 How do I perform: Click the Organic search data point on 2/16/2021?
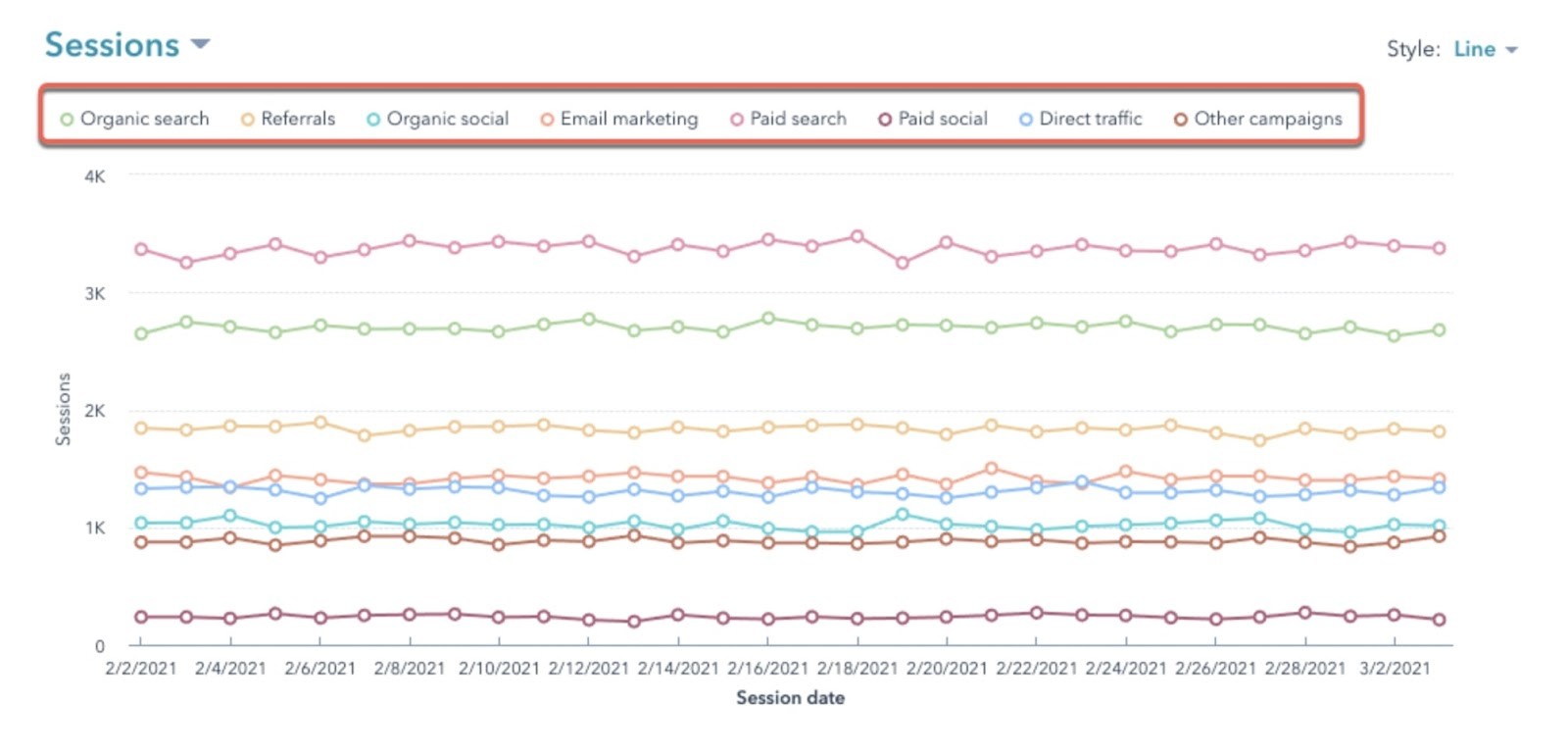(768, 319)
